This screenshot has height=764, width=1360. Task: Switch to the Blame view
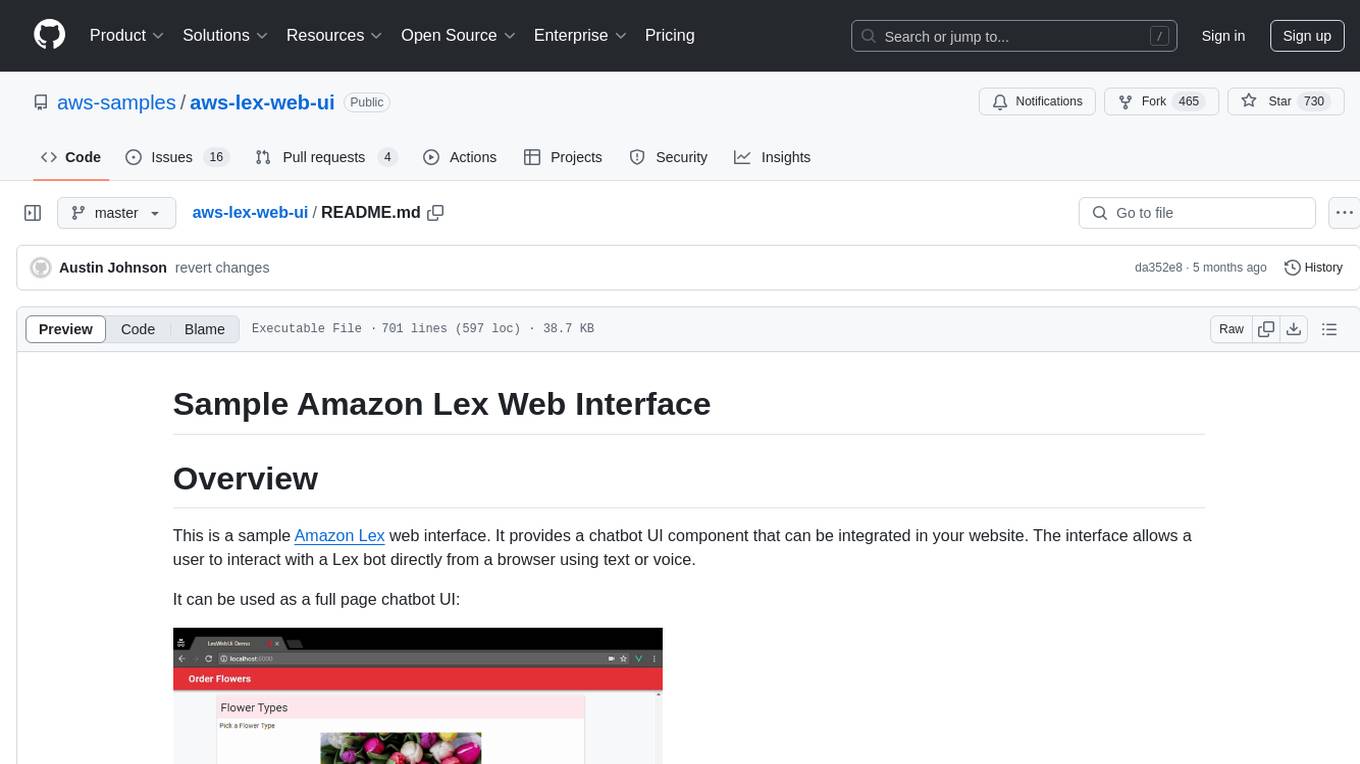tap(205, 329)
